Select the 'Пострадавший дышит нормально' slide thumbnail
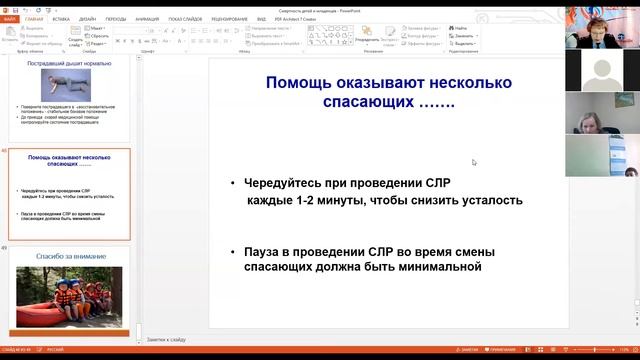Viewport: 640px width, 360px height. point(69,99)
